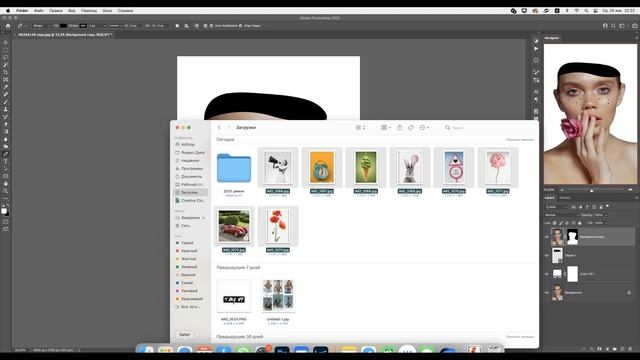The height and width of the screenshot is (360, 640).
Task: Select the Move tool in Photoshop toolbar
Action: (6, 42)
